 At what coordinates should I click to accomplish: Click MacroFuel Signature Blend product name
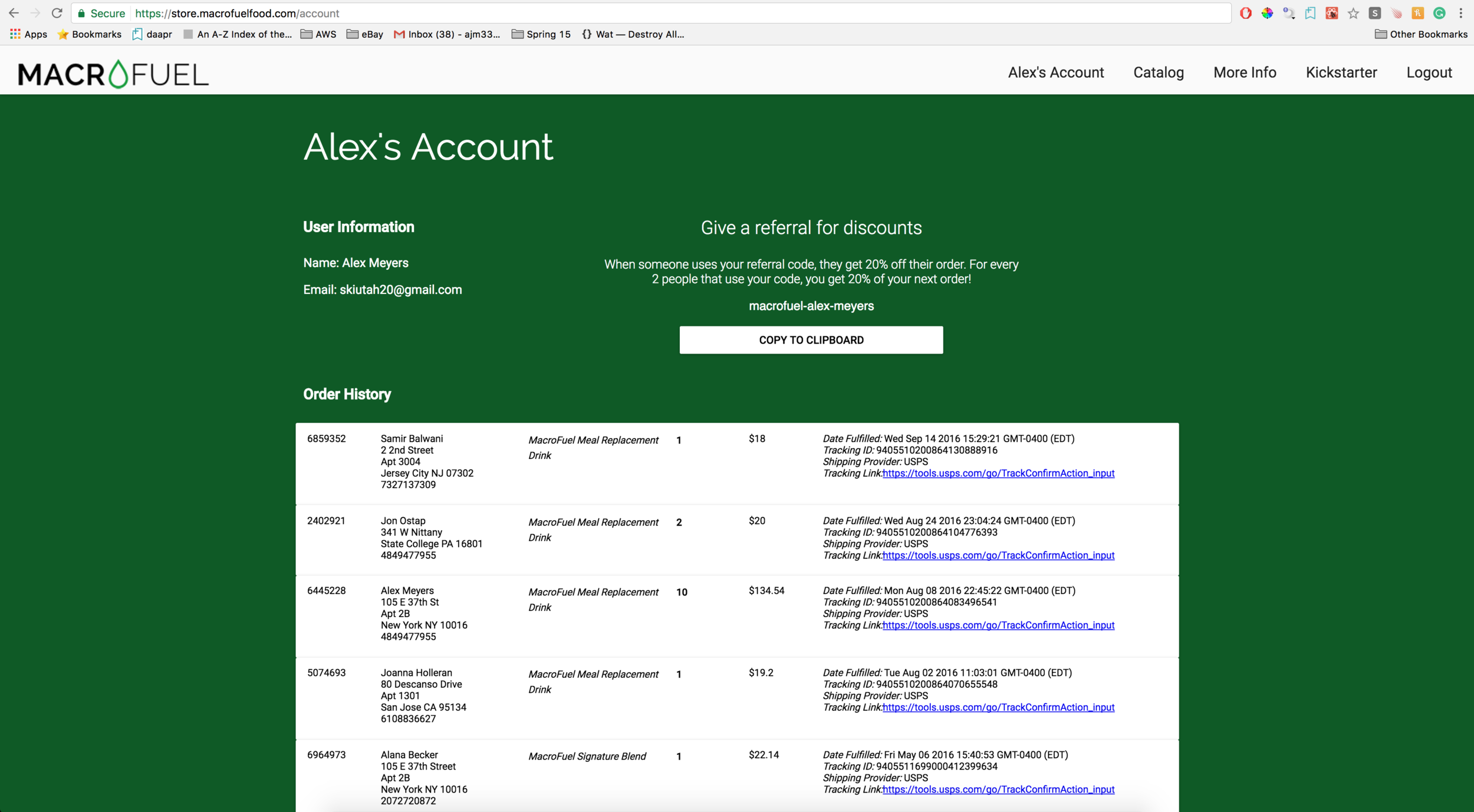coord(587,756)
